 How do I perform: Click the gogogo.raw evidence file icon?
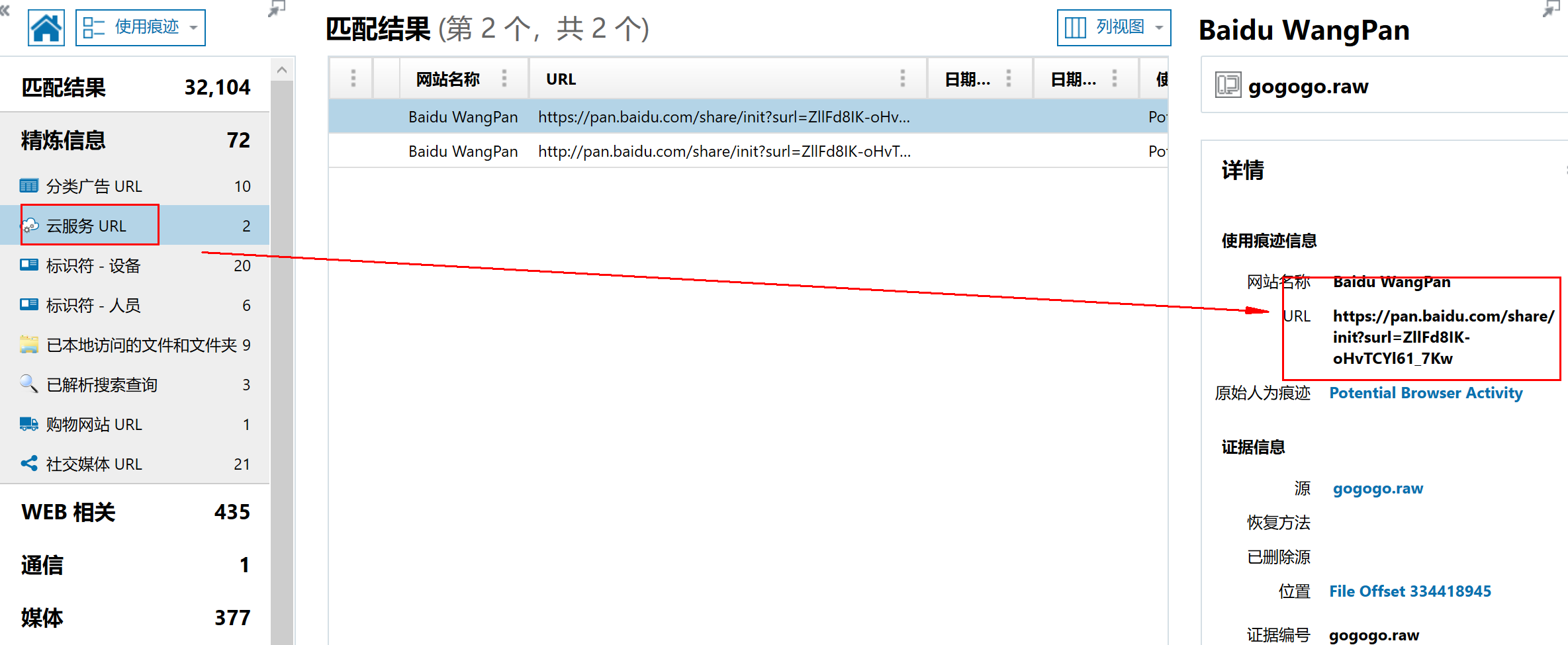(x=1228, y=85)
